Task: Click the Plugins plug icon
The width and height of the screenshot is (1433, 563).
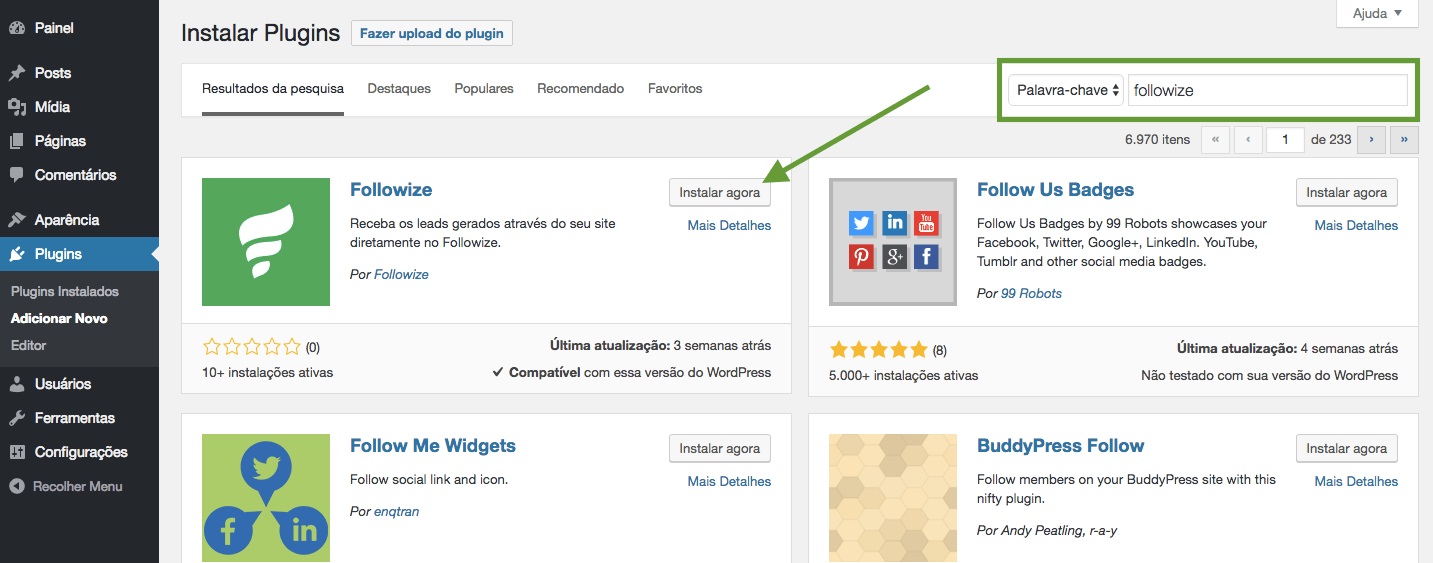Action: [17, 254]
